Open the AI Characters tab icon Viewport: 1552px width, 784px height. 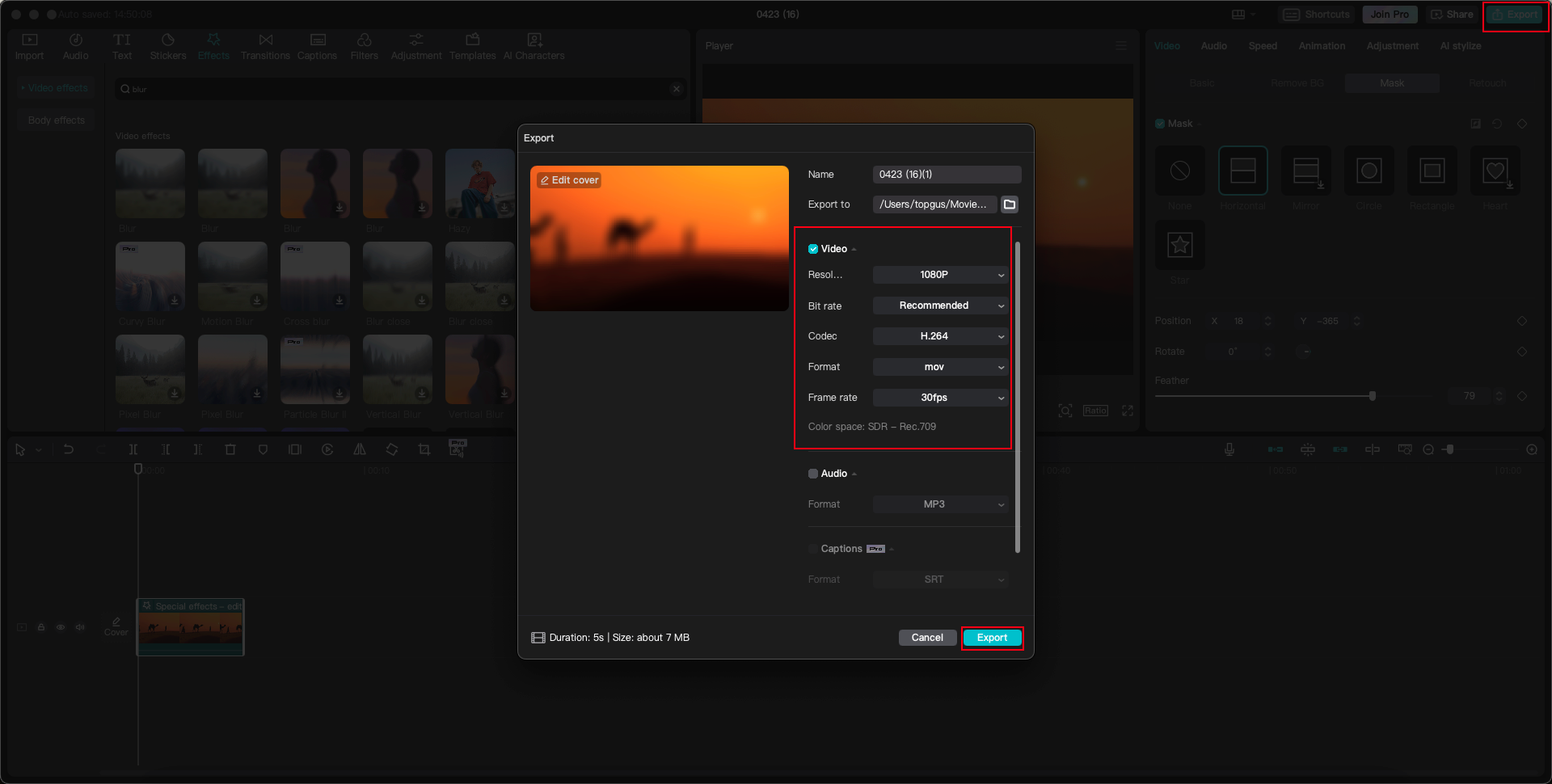point(534,40)
